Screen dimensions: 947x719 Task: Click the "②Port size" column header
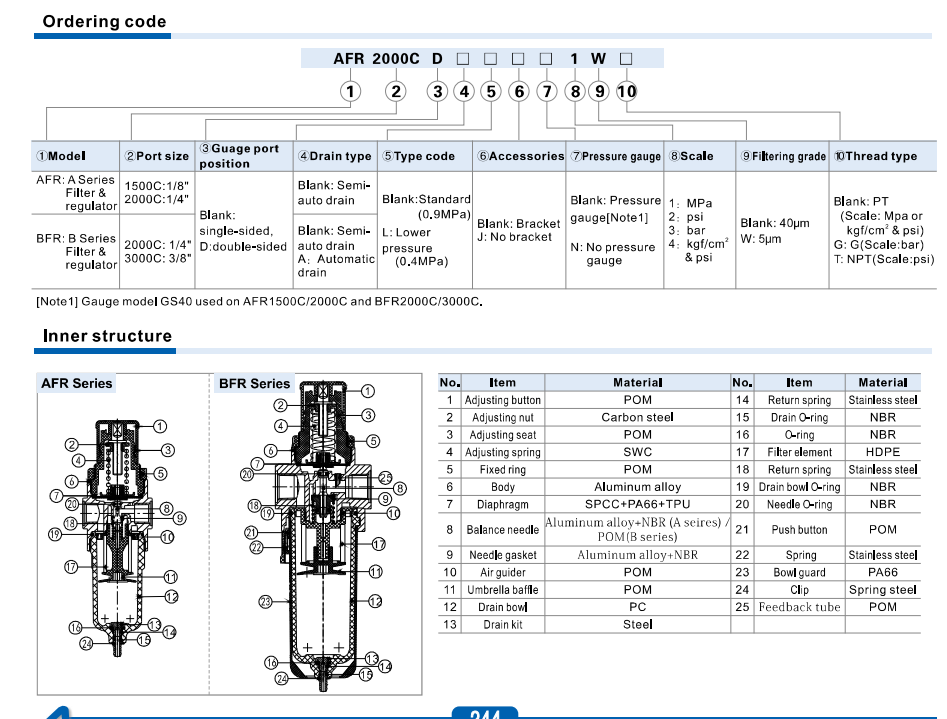tap(157, 156)
